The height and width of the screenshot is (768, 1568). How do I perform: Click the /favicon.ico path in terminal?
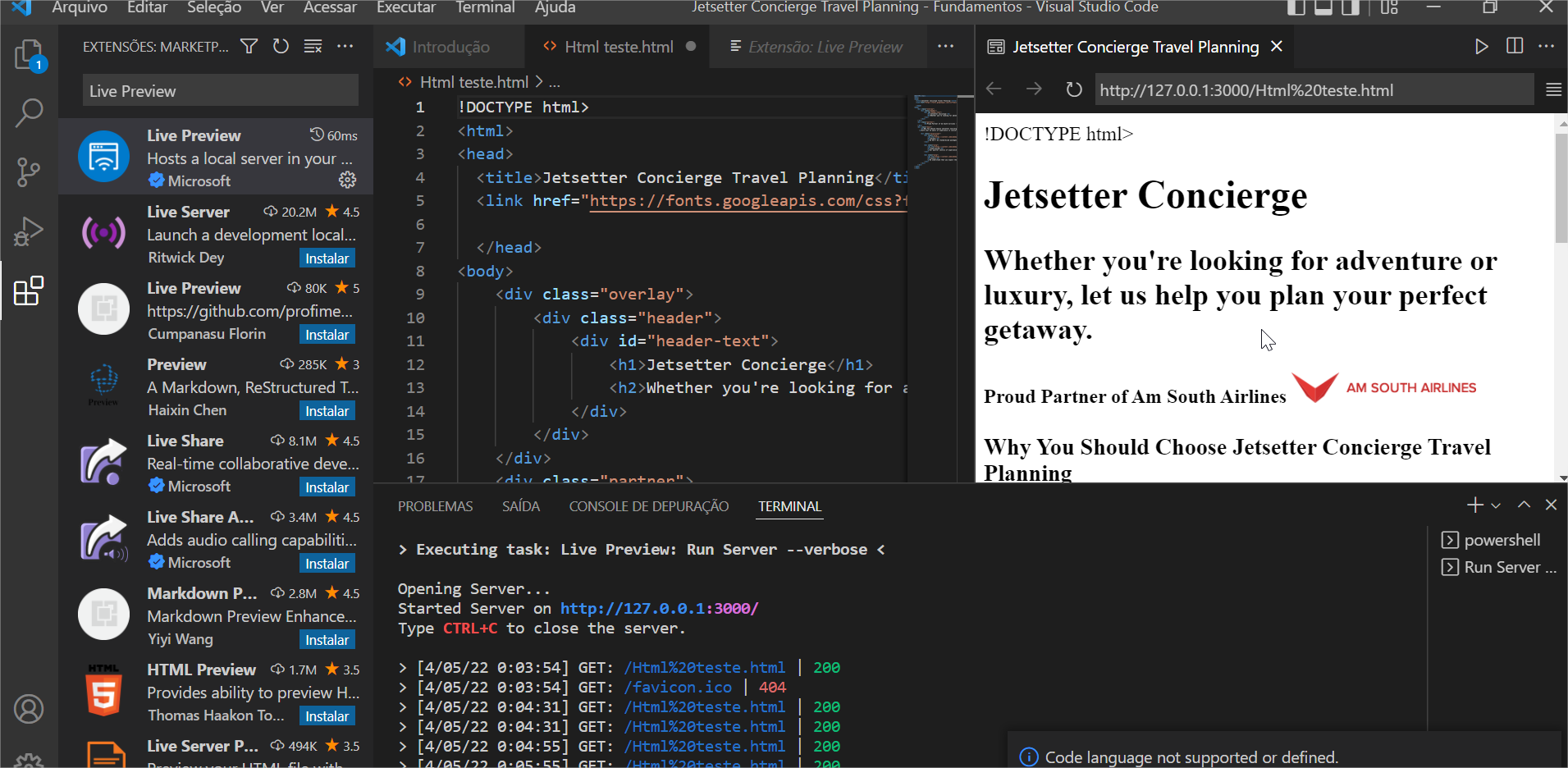(x=677, y=688)
